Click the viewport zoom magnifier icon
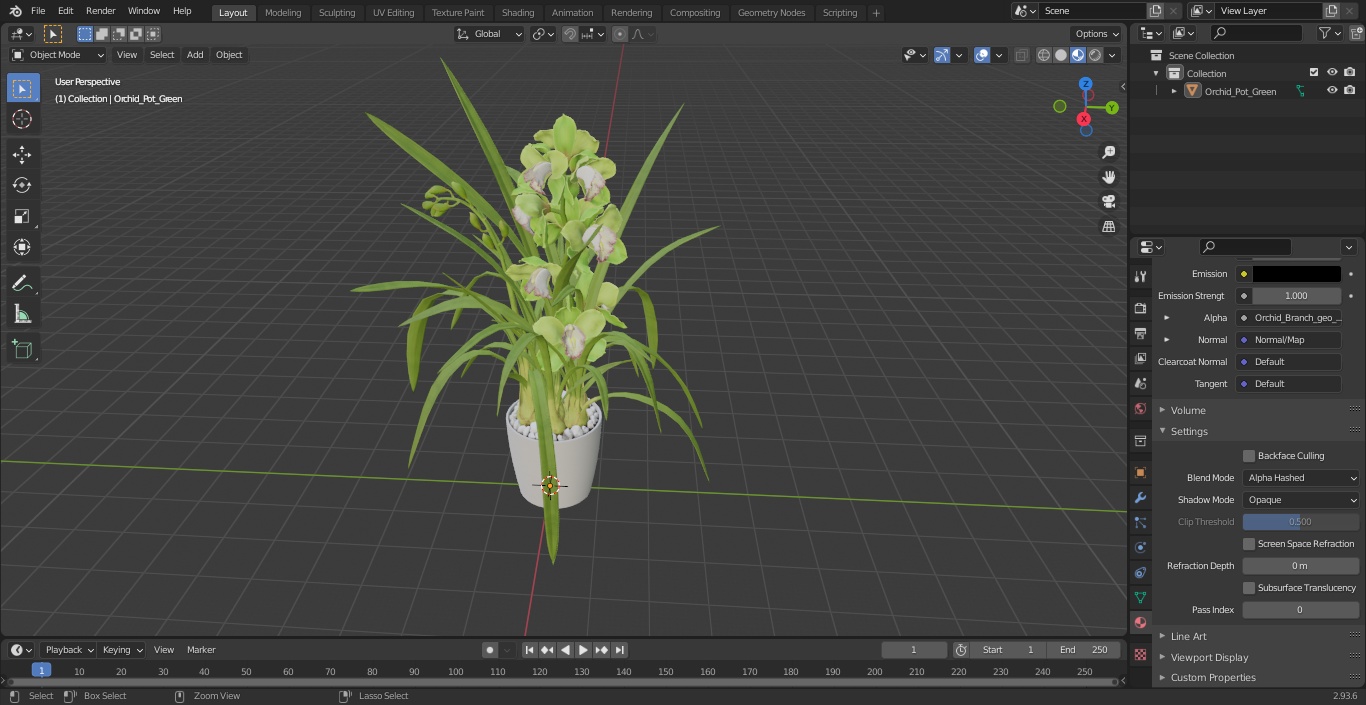The width and height of the screenshot is (1366, 705). [1108, 152]
